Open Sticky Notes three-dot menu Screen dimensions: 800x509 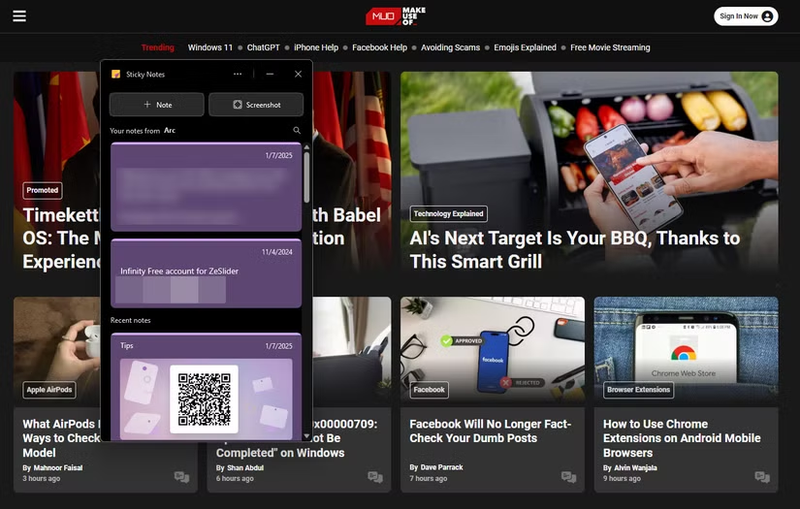[x=237, y=74]
